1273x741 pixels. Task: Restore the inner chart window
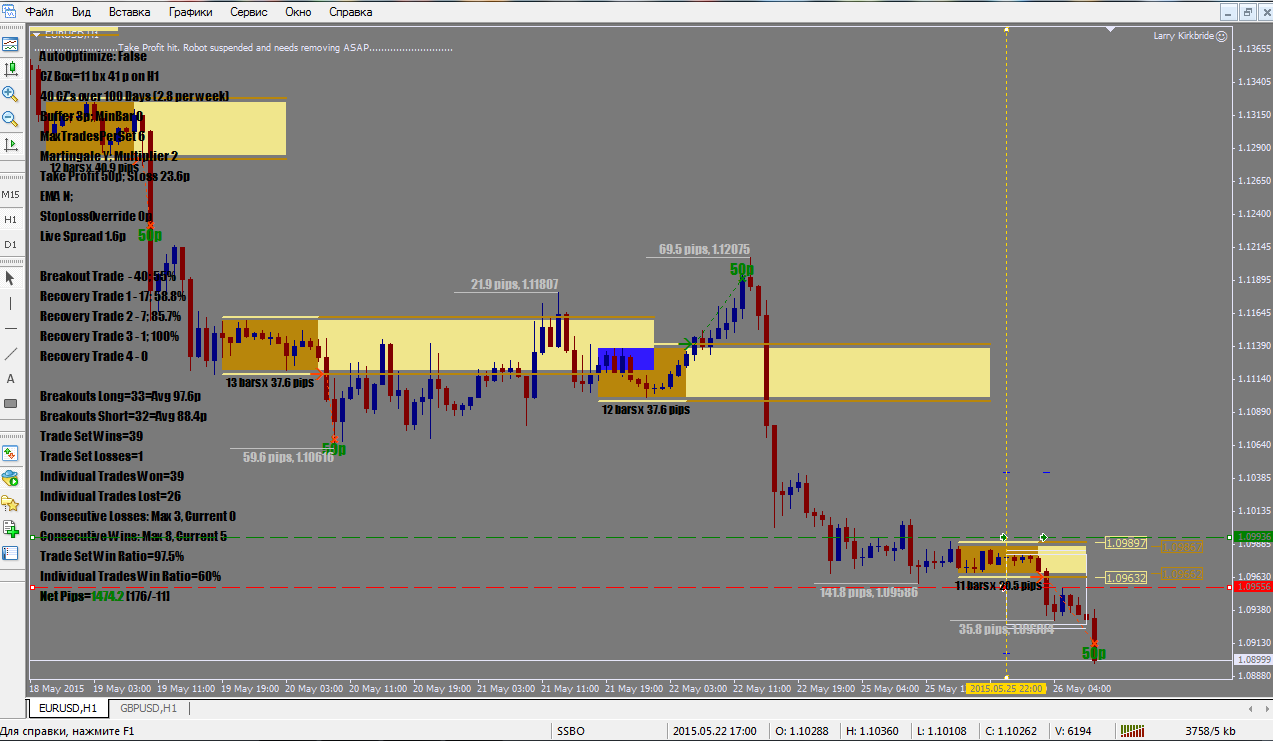(1247, 12)
